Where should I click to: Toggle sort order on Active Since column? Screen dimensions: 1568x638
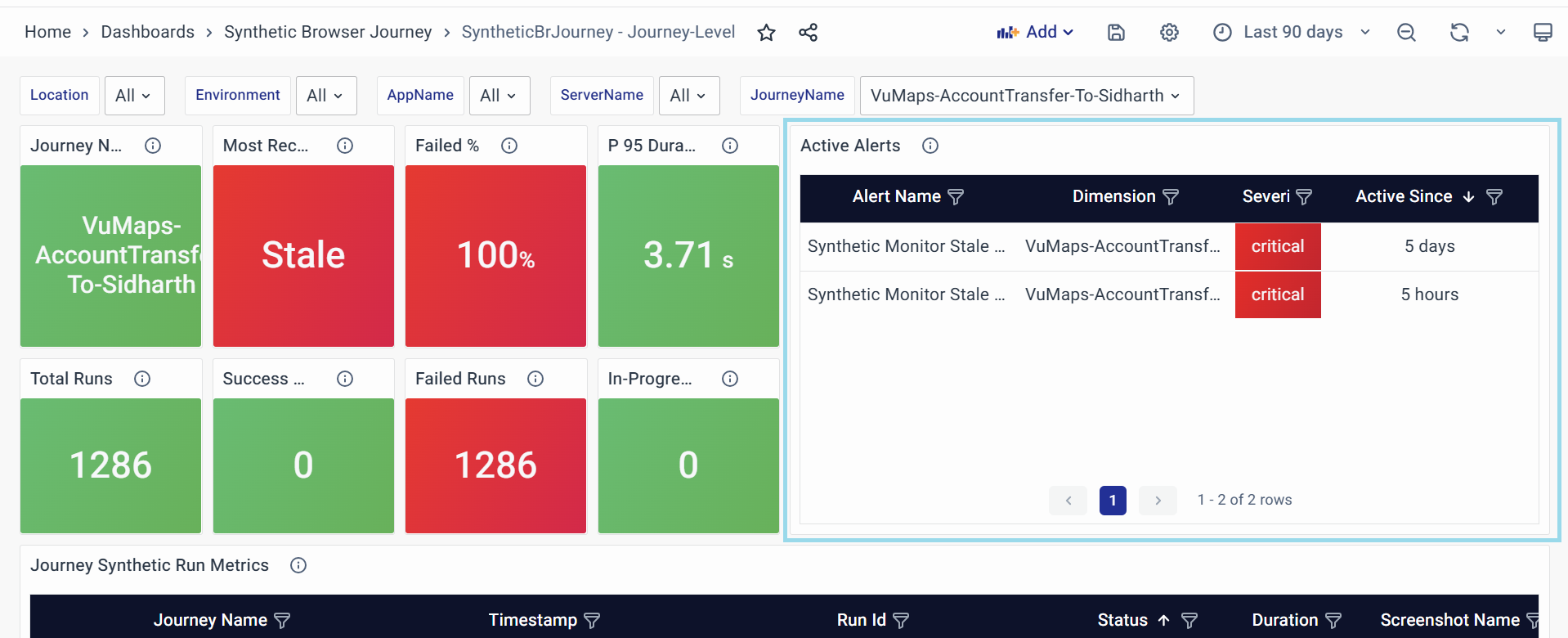pos(1468,197)
